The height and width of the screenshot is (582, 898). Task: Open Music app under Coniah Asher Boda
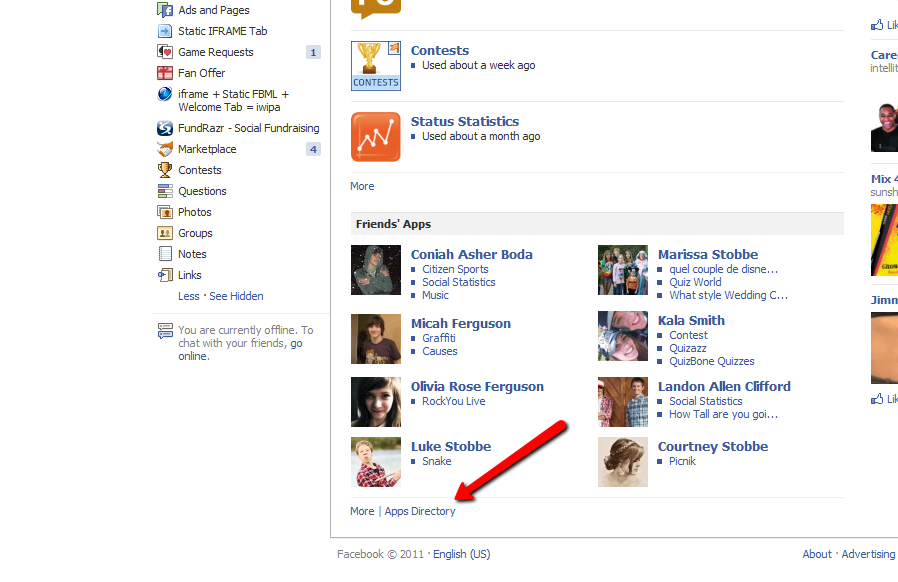click(x=435, y=296)
